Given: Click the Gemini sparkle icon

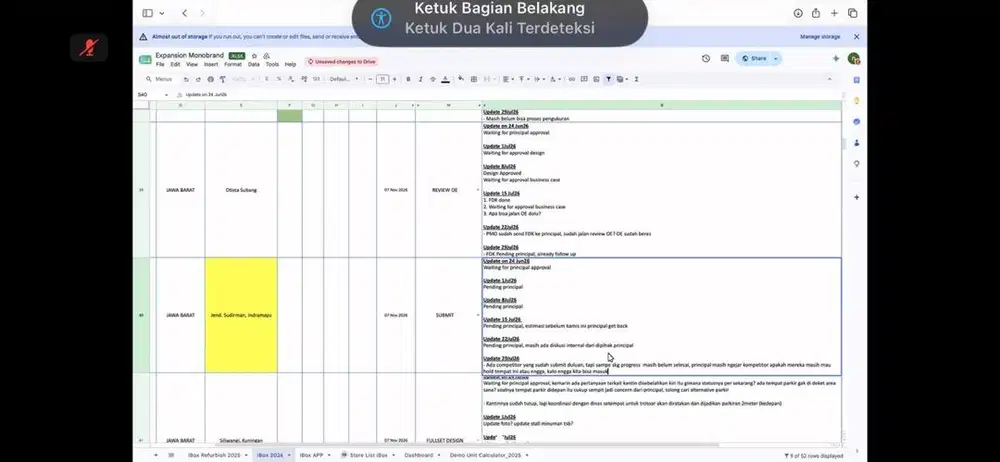Looking at the screenshot, I should click(835, 58).
